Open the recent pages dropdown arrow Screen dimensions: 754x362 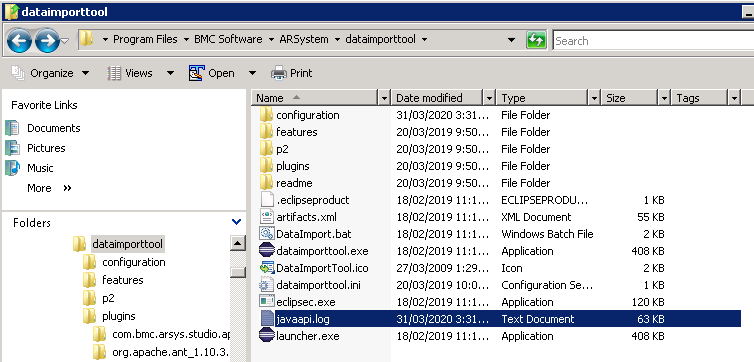pos(65,41)
